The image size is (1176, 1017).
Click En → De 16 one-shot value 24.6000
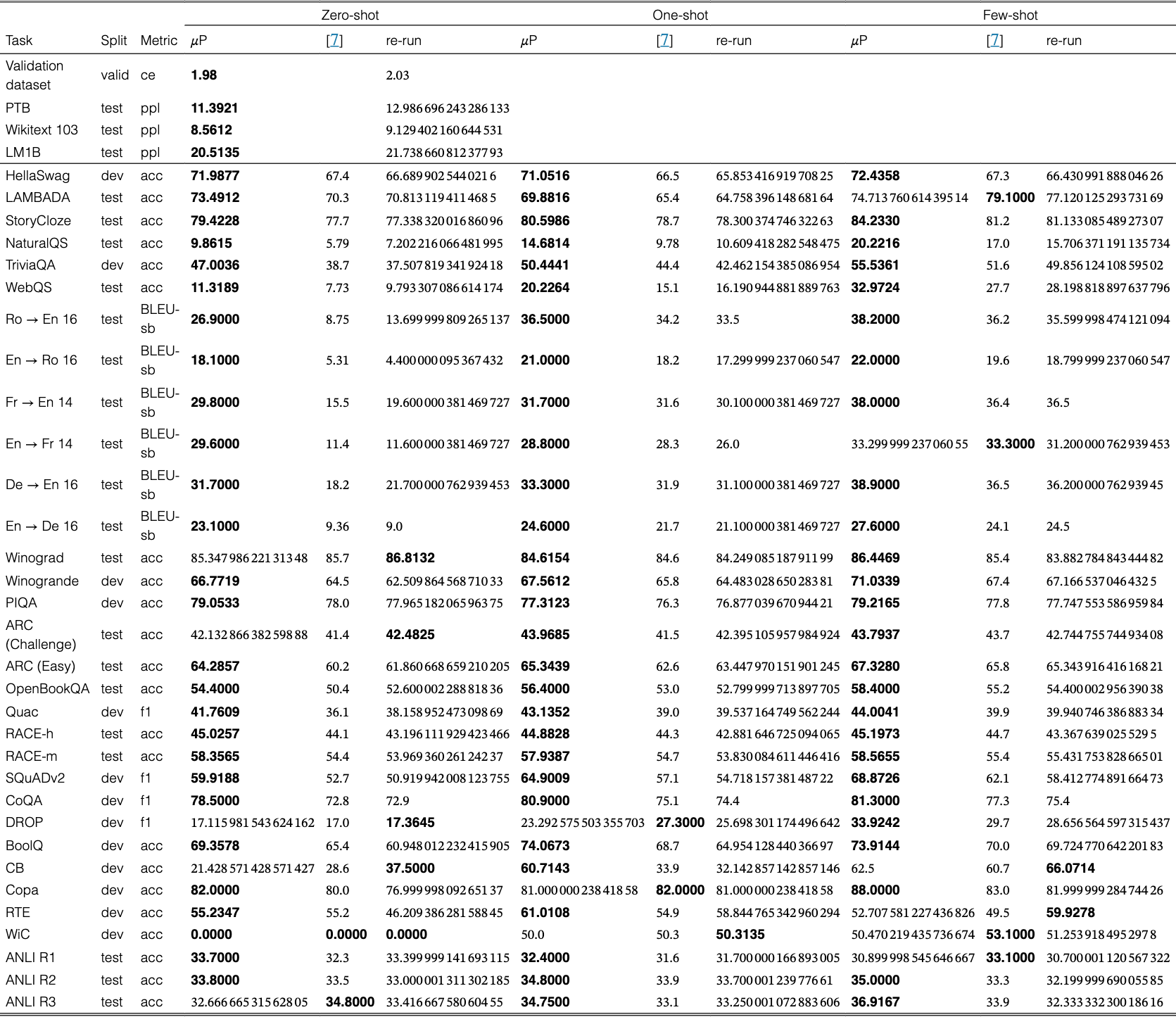click(545, 526)
